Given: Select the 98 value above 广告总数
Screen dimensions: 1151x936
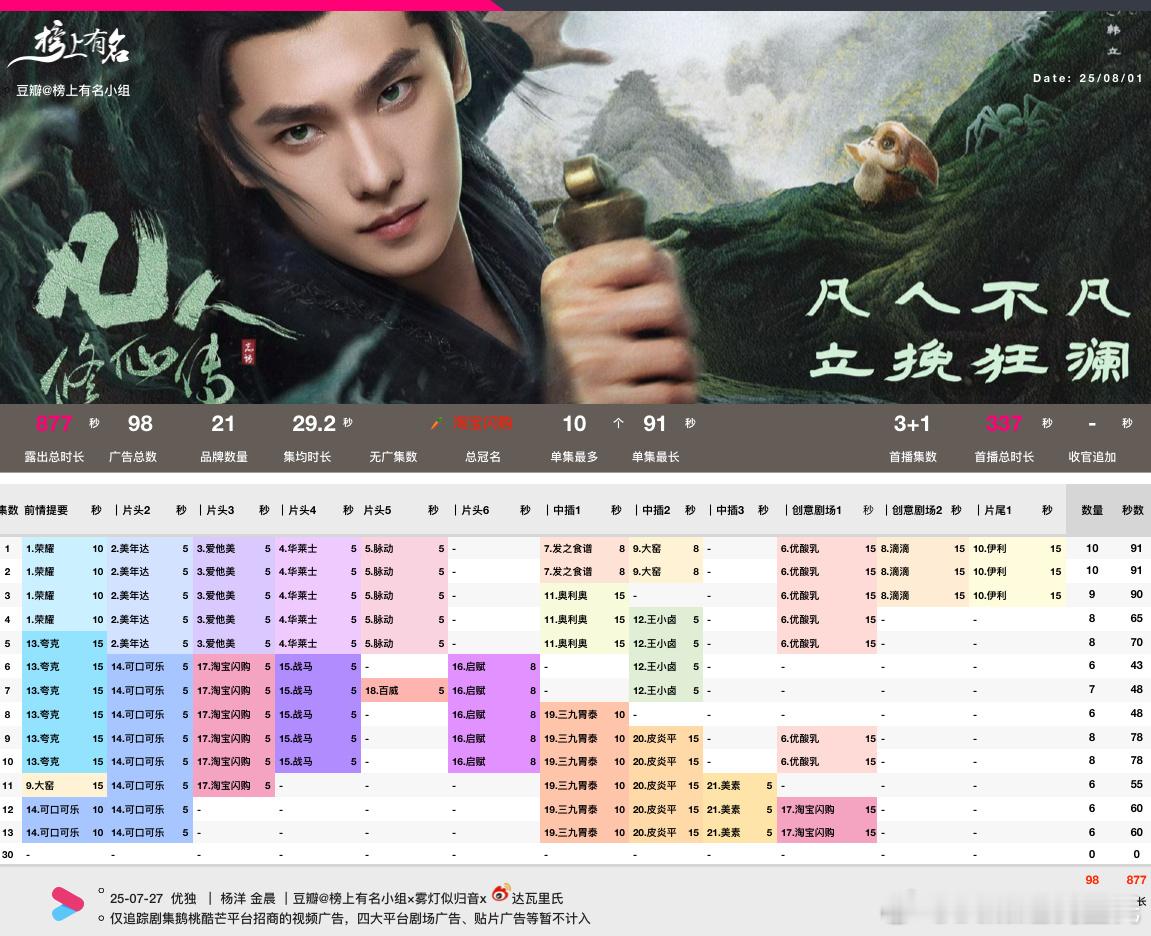Looking at the screenshot, I should [140, 424].
